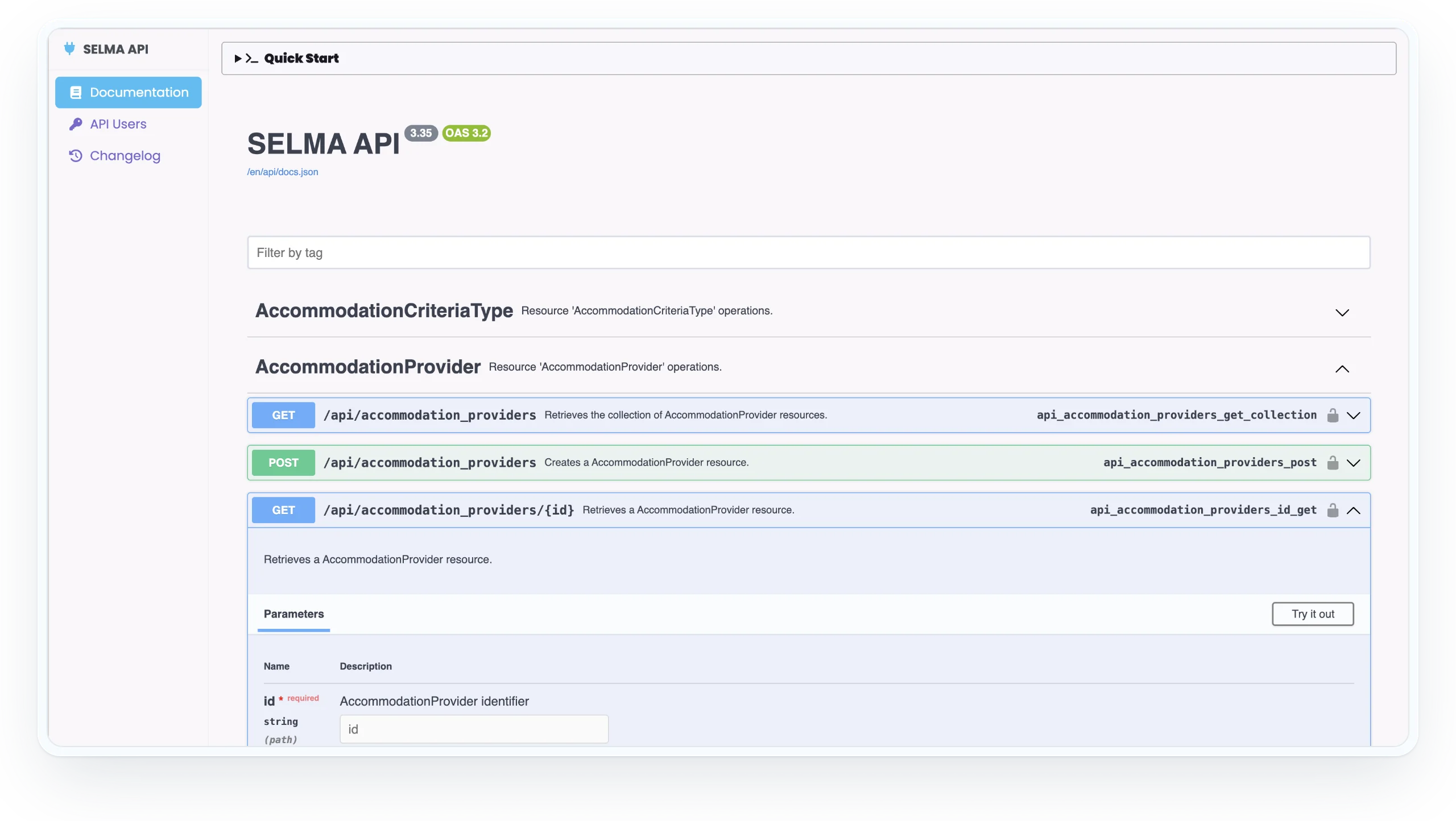
Task: Open the Changelog sidebar item
Action: (x=125, y=156)
